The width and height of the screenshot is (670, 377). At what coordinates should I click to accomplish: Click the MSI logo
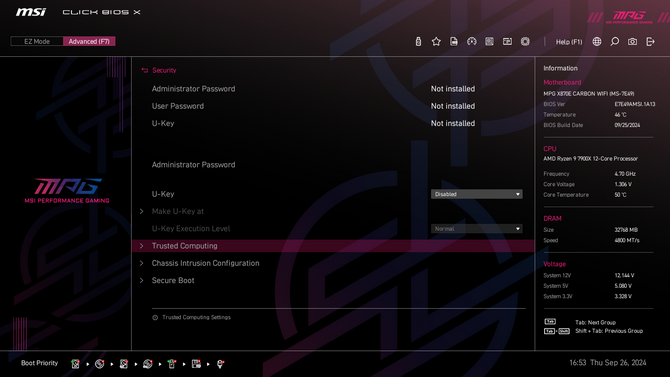tap(31, 12)
